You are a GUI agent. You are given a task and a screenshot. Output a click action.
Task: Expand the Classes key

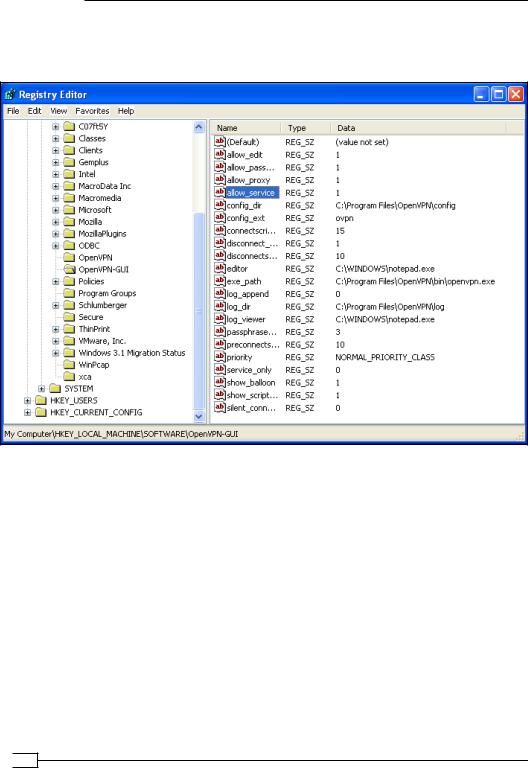[56, 139]
